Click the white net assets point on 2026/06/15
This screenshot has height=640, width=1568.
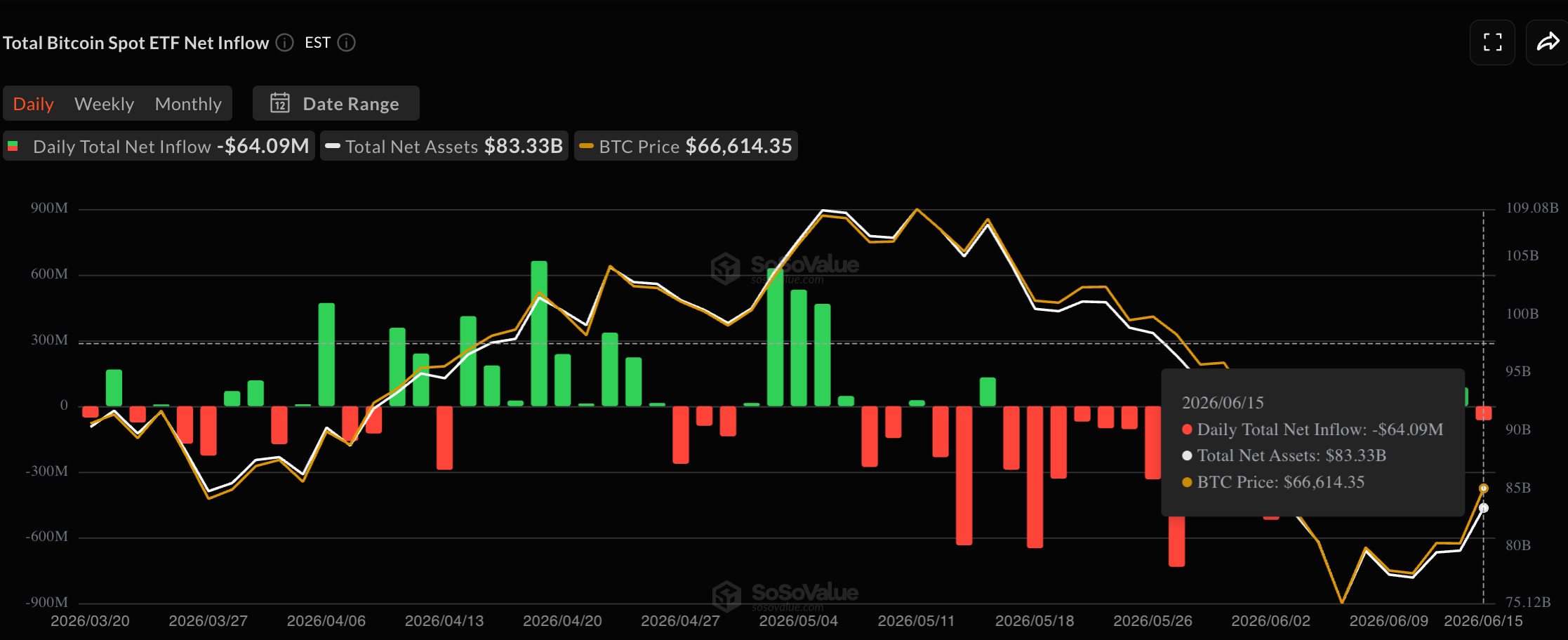pyautogui.click(x=1483, y=507)
